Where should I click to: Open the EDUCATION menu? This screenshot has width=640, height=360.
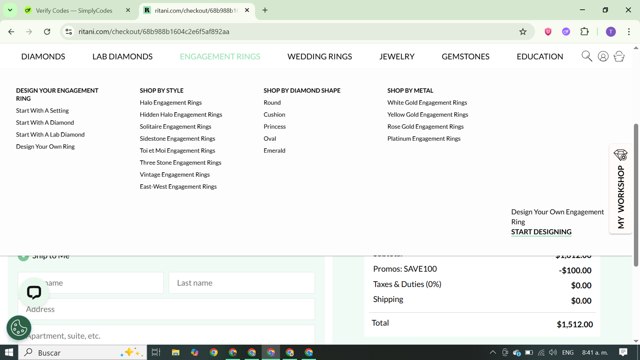pyautogui.click(x=540, y=56)
